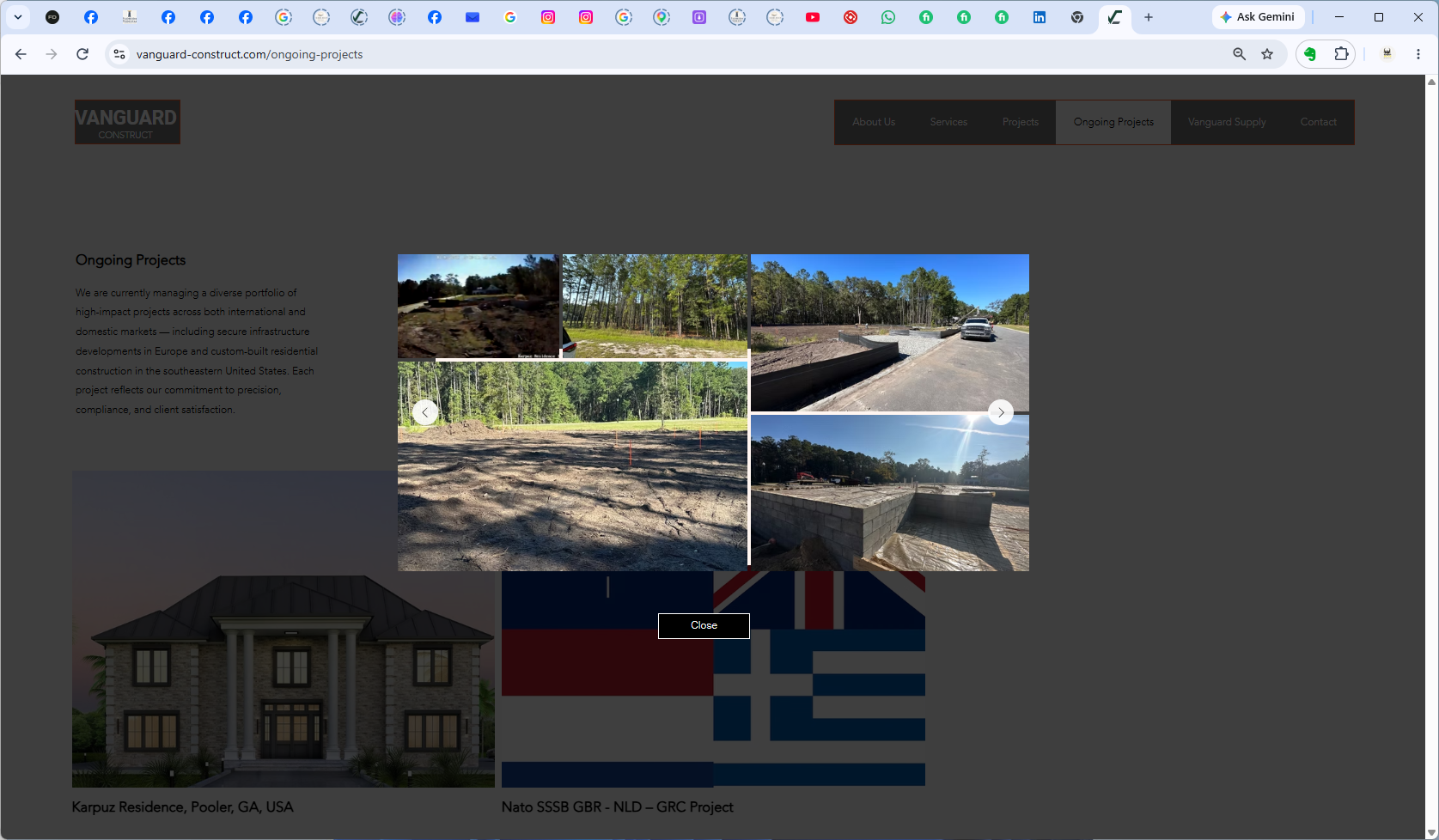
Task: Bookmark this page with the star icon
Action: pos(1267,54)
